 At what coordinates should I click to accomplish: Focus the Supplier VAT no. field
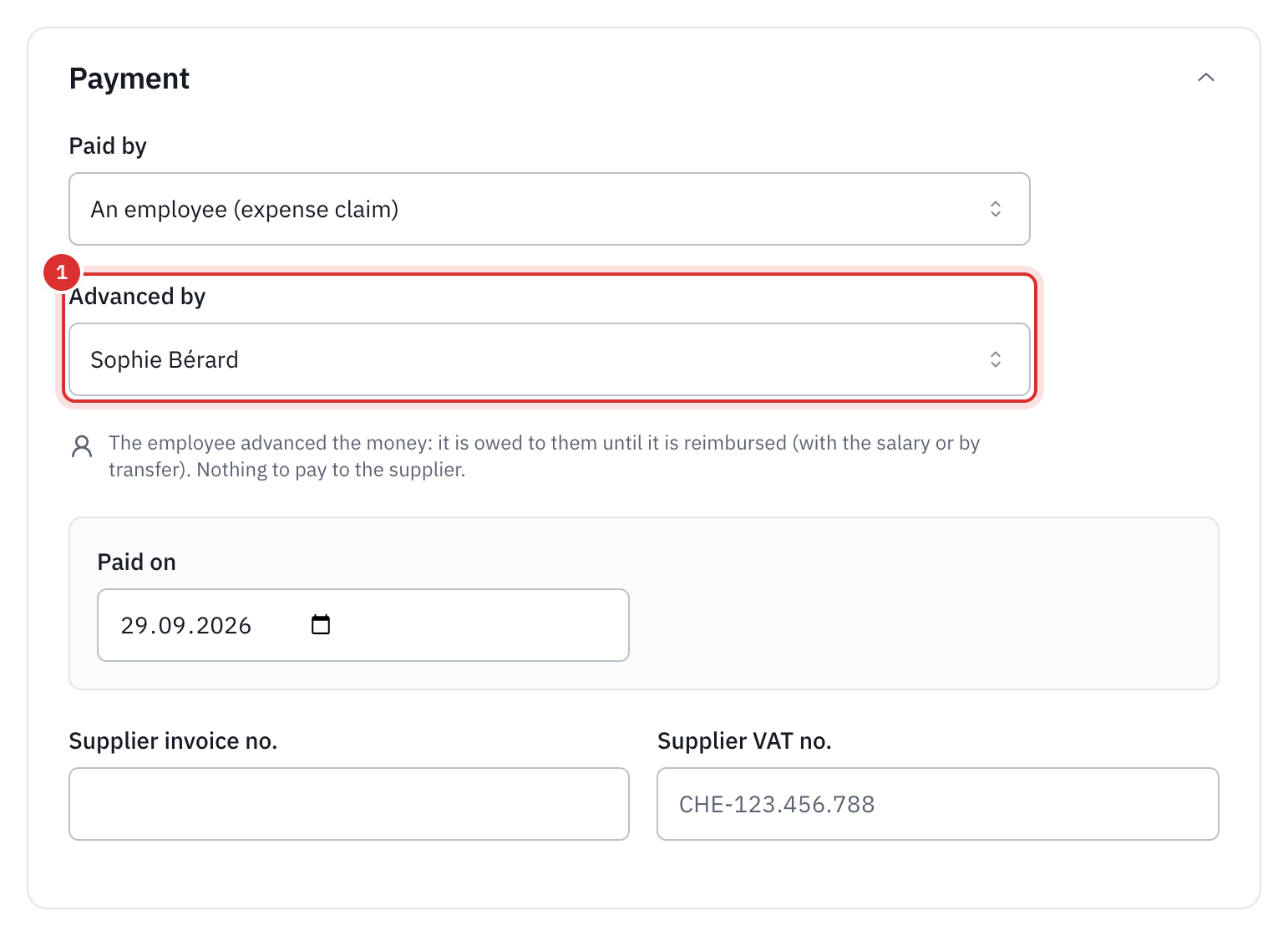pos(938,804)
